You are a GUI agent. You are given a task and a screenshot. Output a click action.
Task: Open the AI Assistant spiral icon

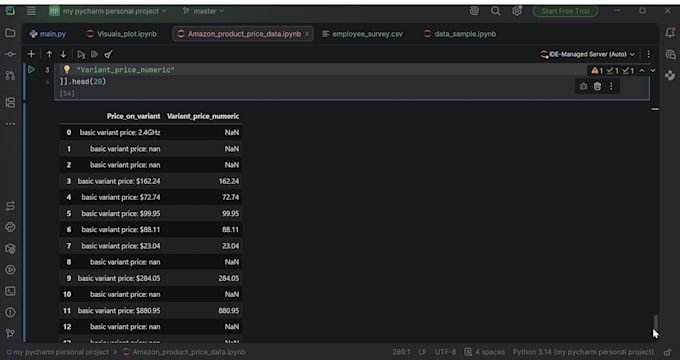pos(474,11)
